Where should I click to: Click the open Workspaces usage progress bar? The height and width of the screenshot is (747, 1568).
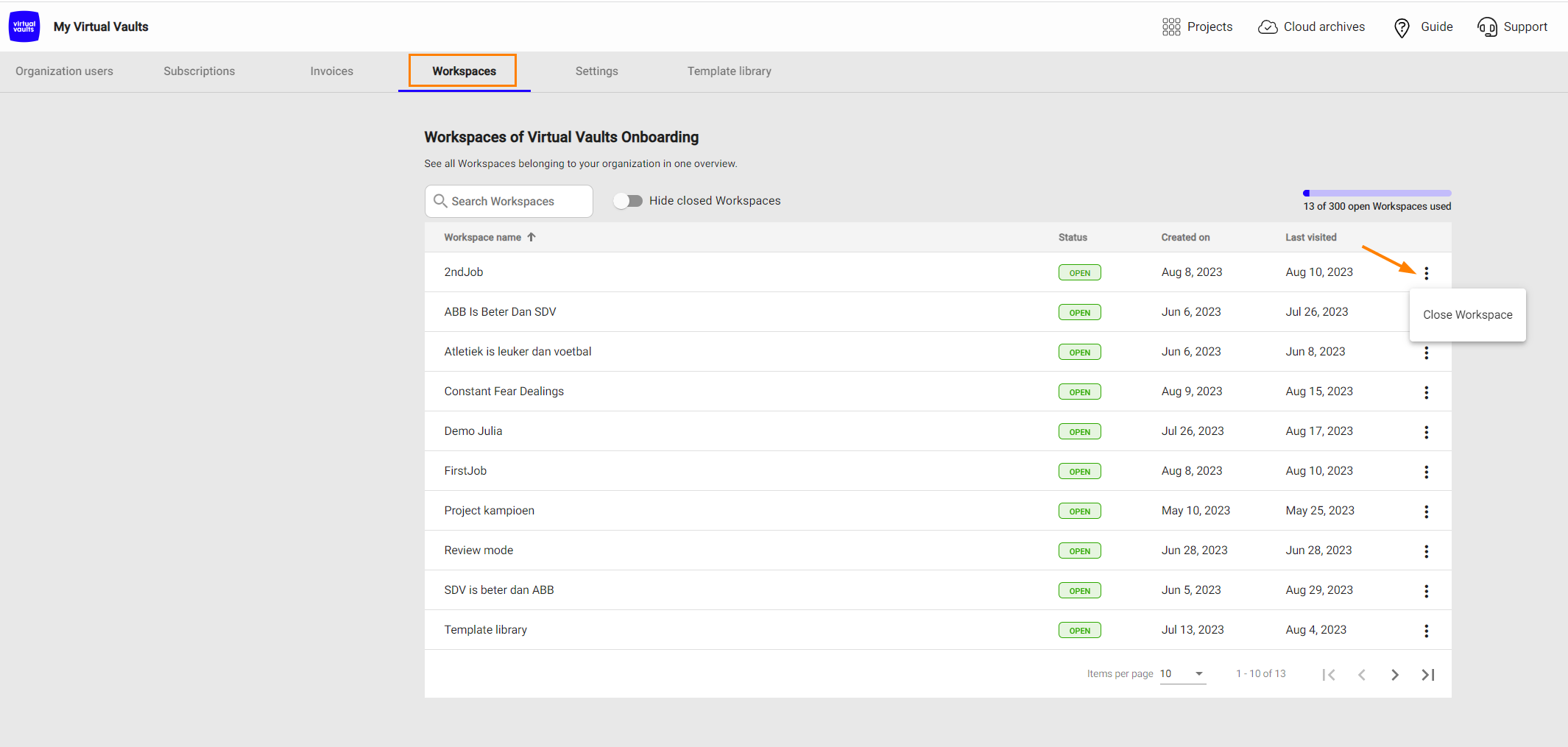pyautogui.click(x=1377, y=194)
